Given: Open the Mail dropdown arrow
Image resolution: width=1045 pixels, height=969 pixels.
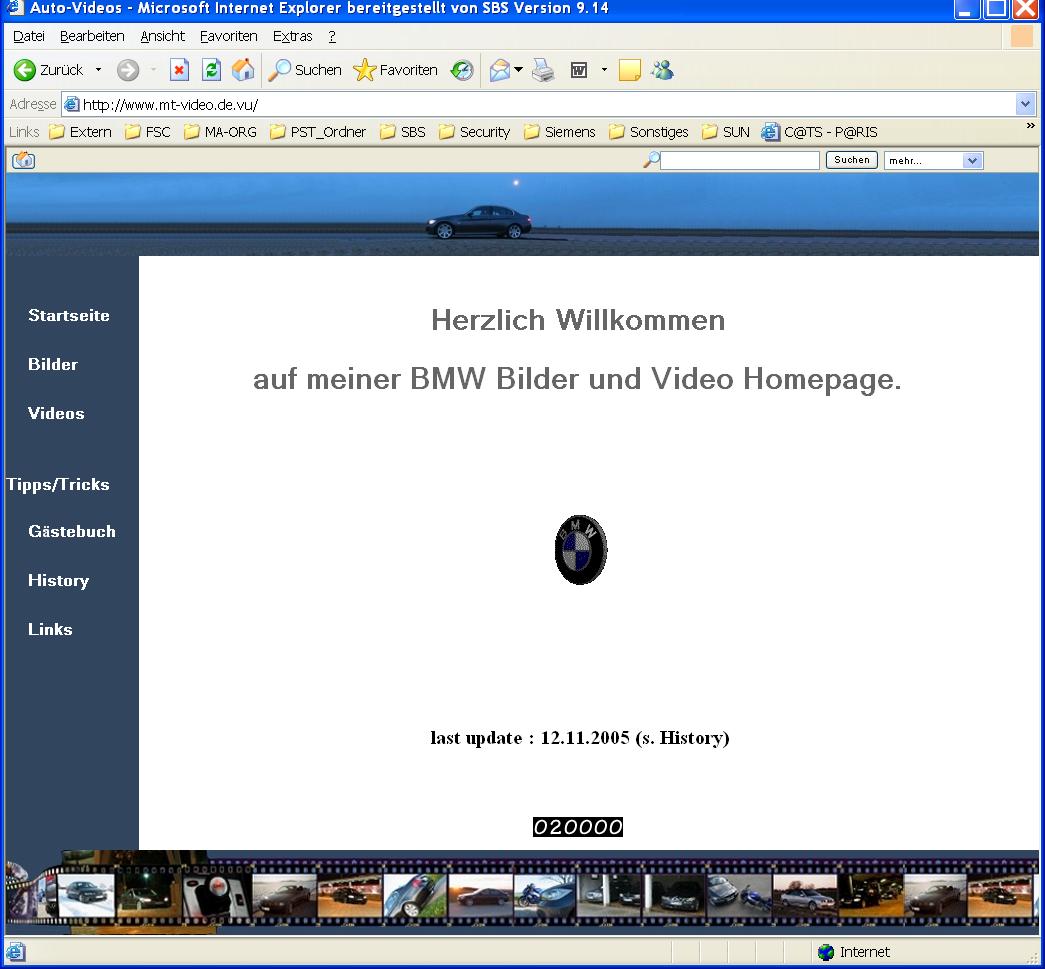Looking at the screenshot, I should pos(519,69).
